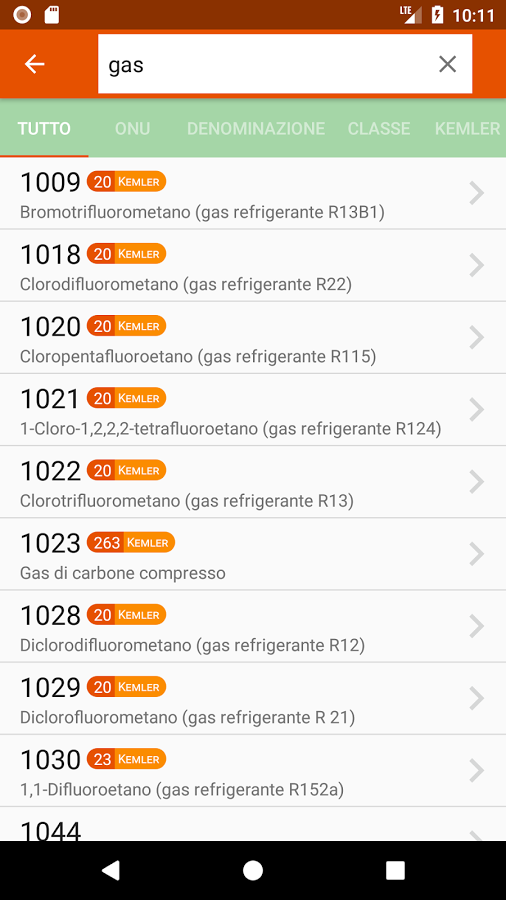The height and width of the screenshot is (900, 506).
Task: Clear the search text with X icon
Action: click(x=447, y=64)
